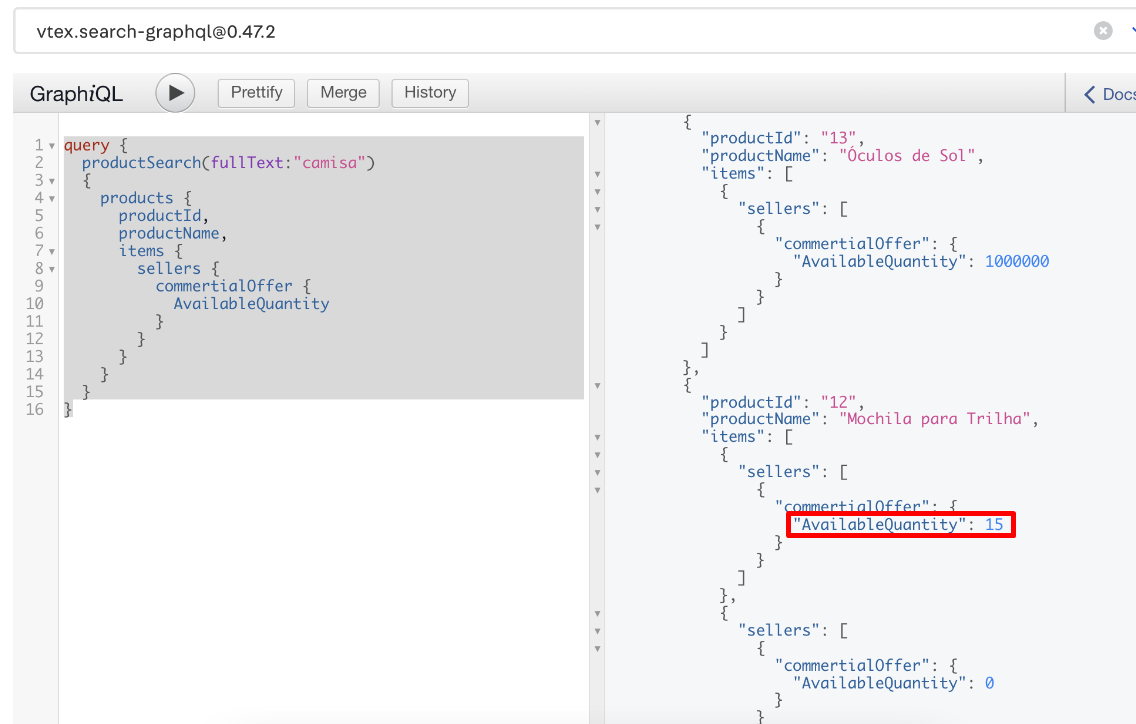Collapse the items block at line 7
The width and height of the screenshot is (1136, 724).
52,251
